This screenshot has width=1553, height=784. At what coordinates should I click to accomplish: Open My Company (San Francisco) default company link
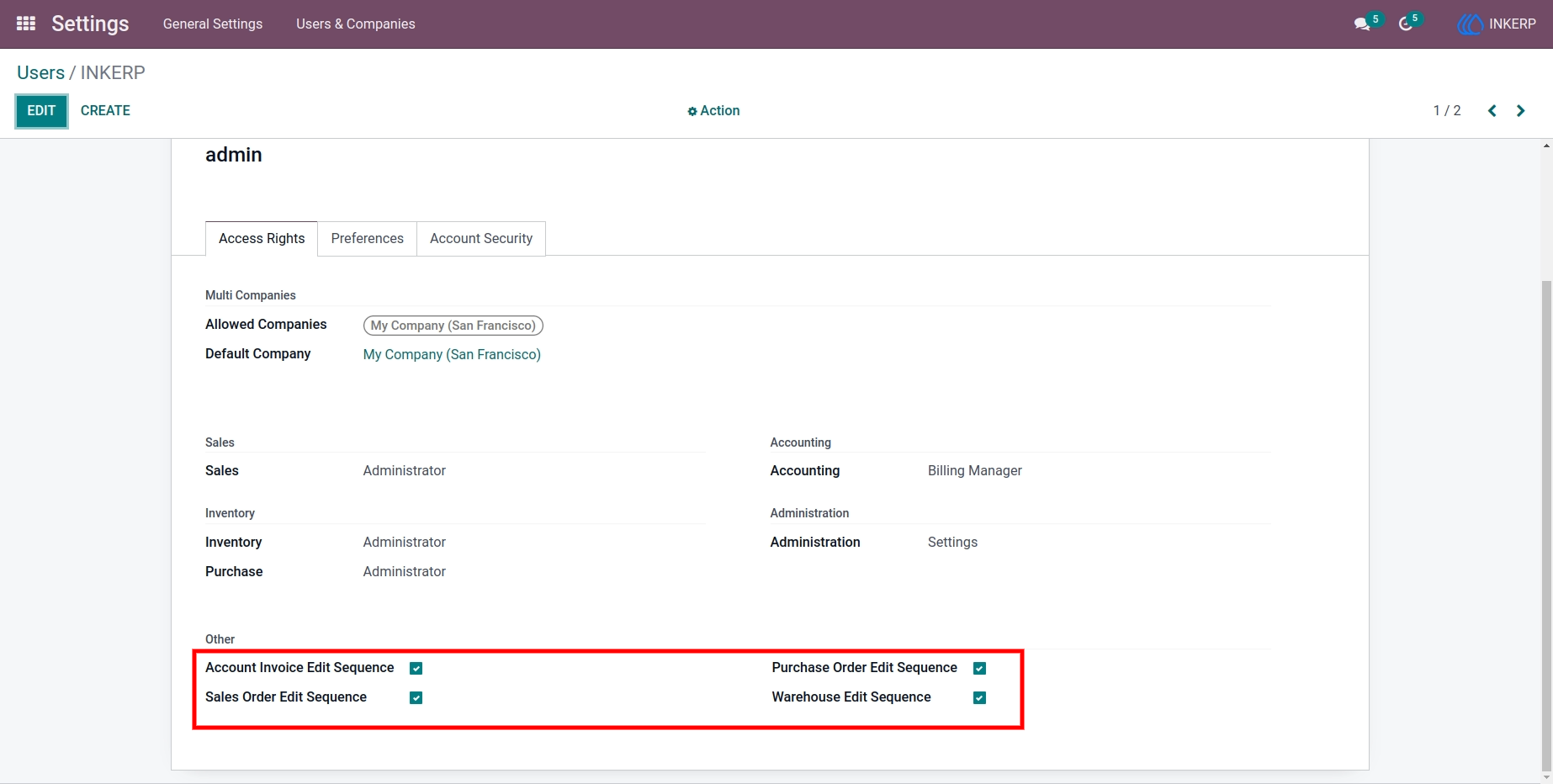[x=452, y=354]
